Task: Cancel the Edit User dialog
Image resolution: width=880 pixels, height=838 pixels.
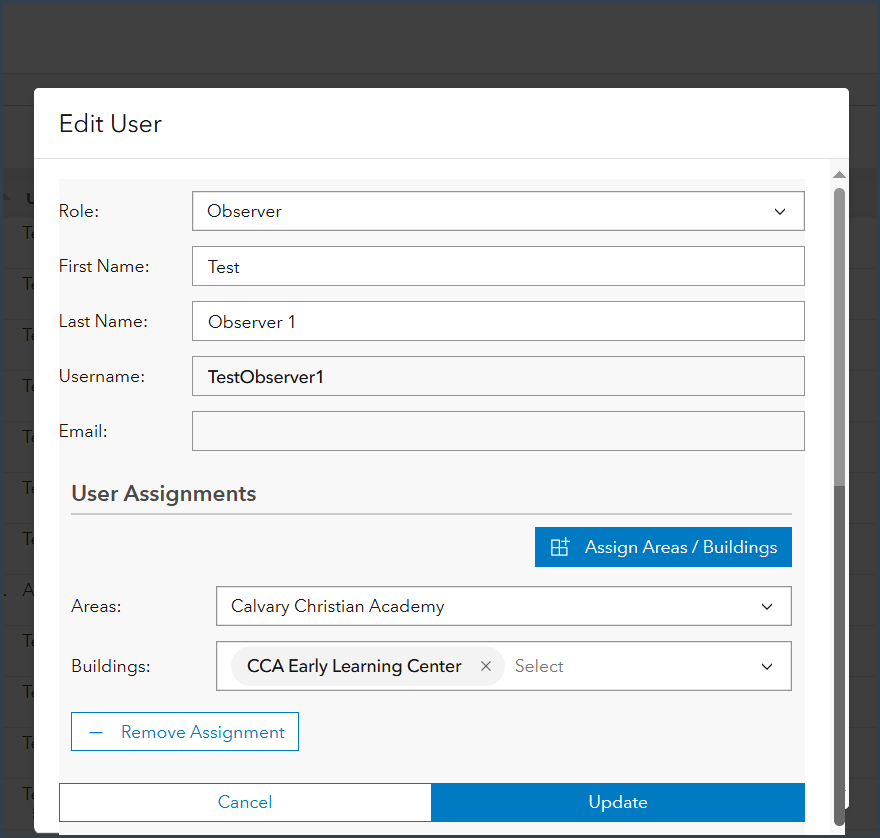Action: pos(245,802)
